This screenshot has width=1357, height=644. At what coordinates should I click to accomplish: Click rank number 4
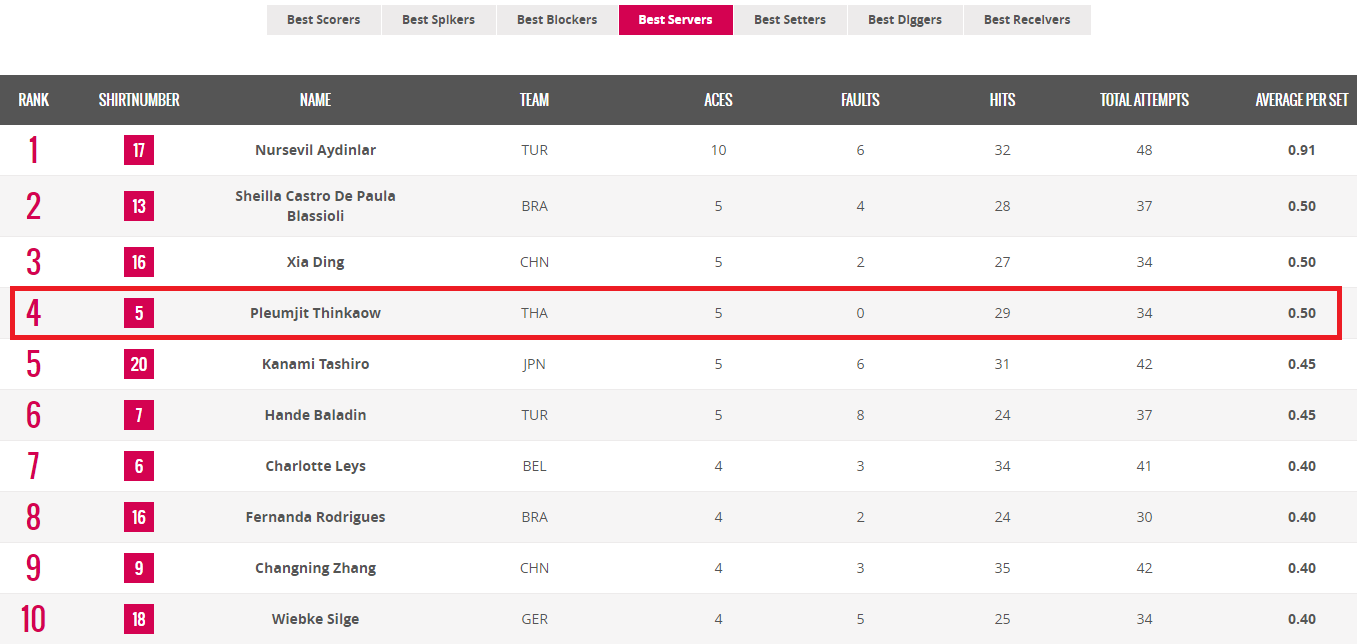pyautogui.click(x=33, y=313)
